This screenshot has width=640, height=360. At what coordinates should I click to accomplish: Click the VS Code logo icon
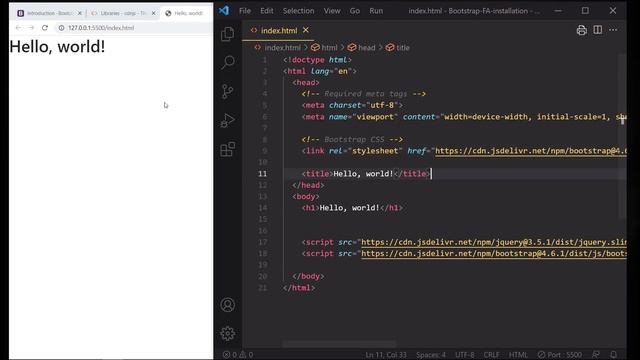pyautogui.click(x=224, y=11)
